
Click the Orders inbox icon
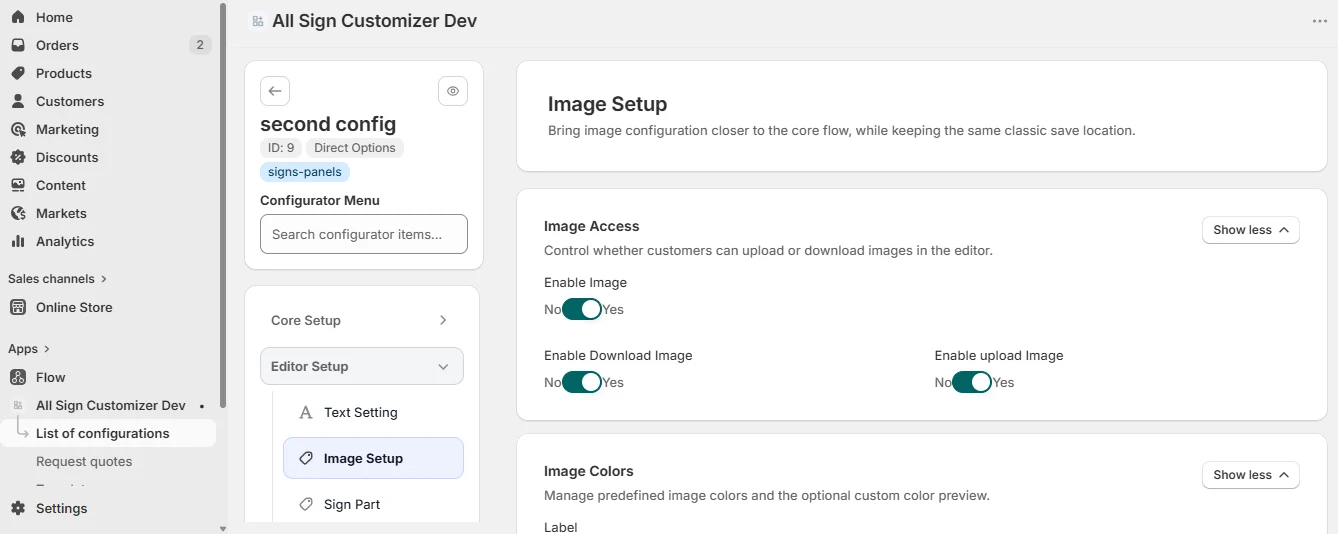[x=17, y=45]
